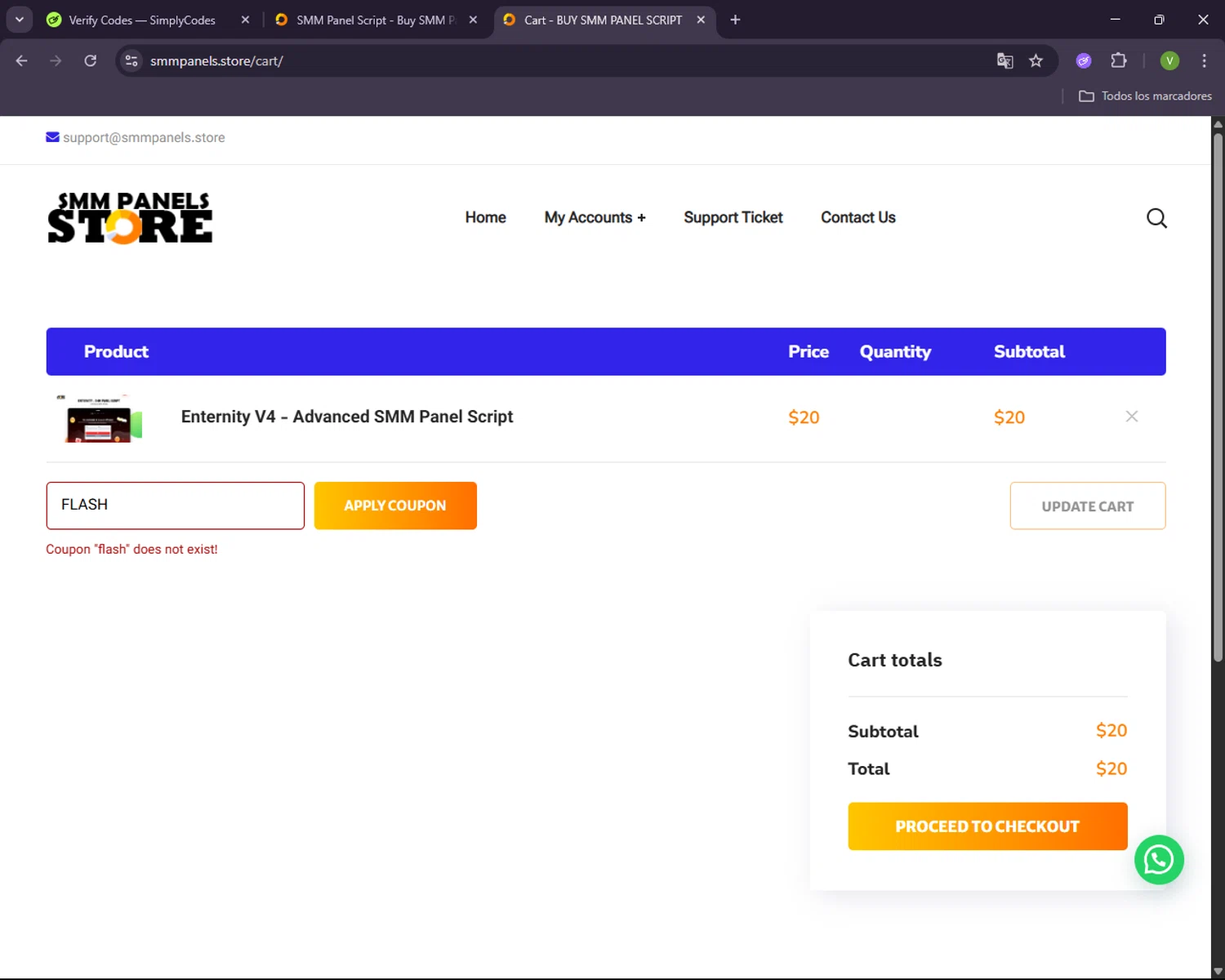This screenshot has height=980, width=1225.
Task: Open the Google Translate page icon
Action: 1004,60
